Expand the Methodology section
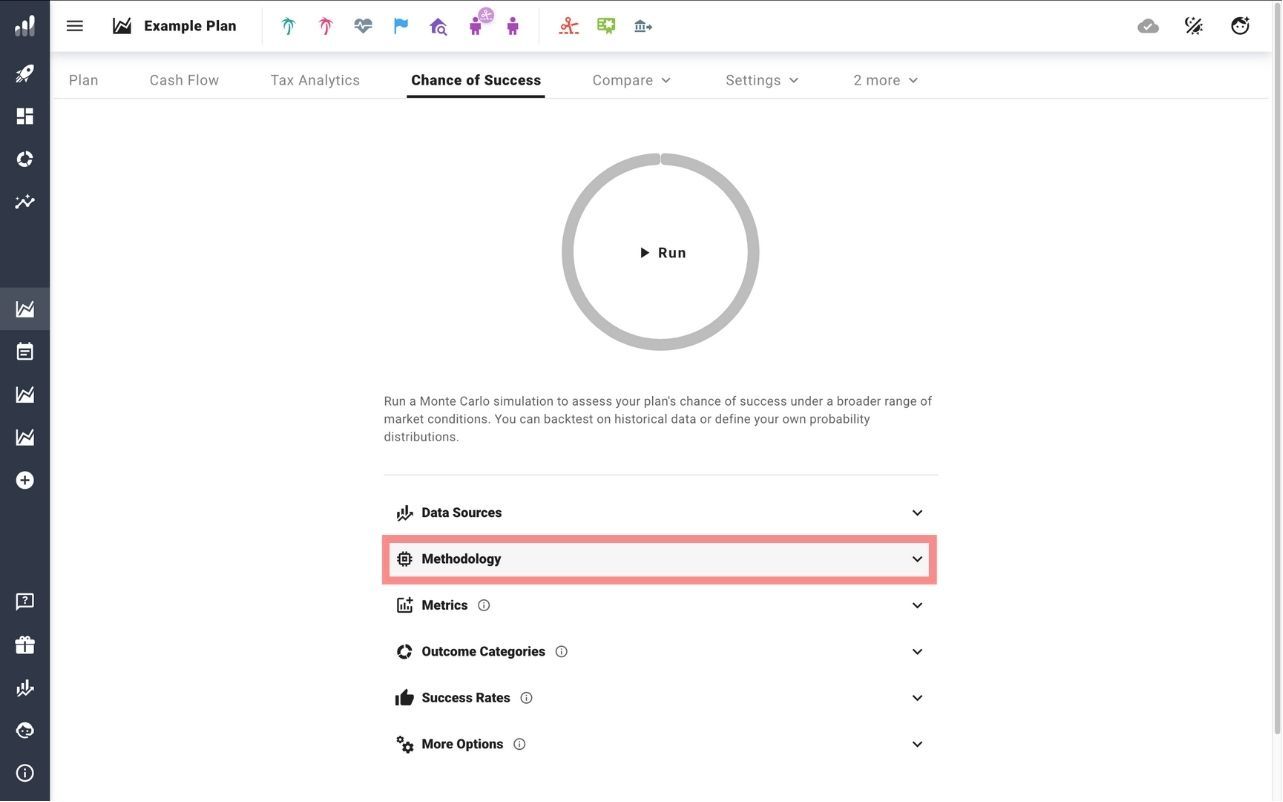The image size is (1283, 802). [660, 559]
